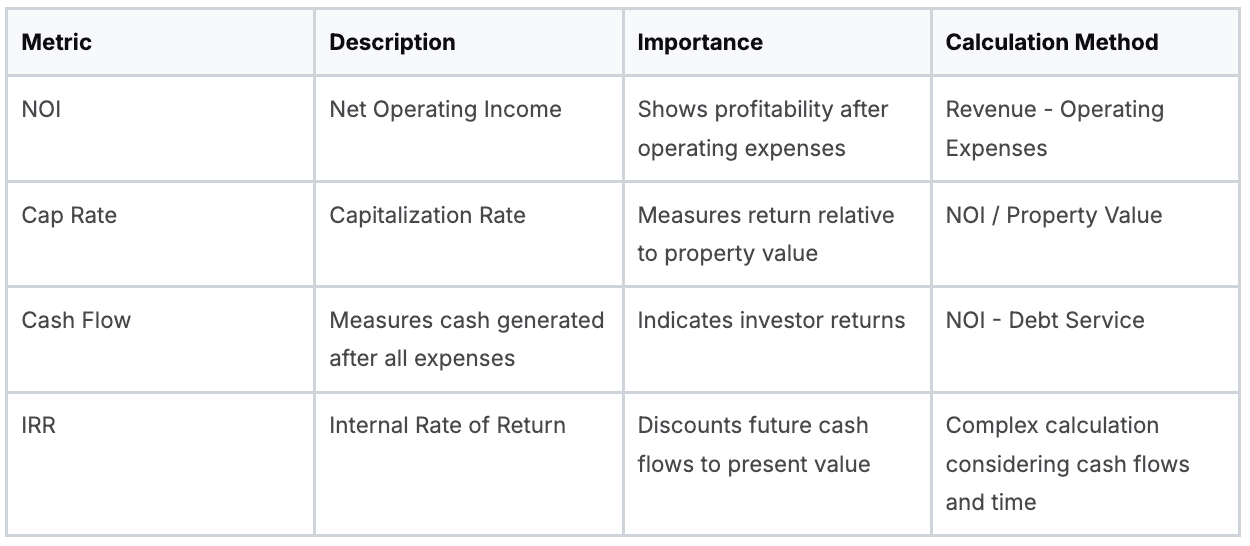The height and width of the screenshot is (546, 1250).
Task: Select the Complex calculation method cell
Action: tap(1067, 463)
